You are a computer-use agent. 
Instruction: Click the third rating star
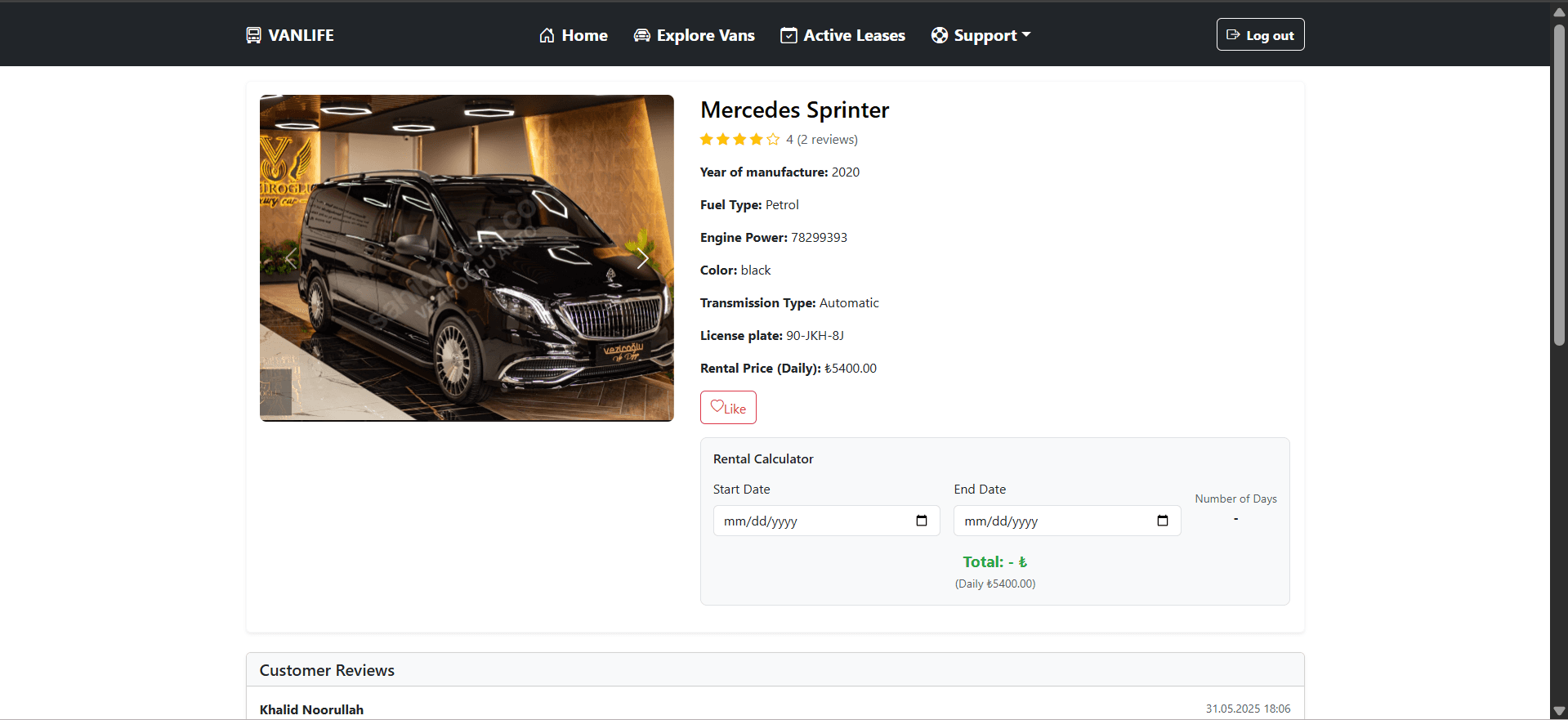click(x=739, y=139)
